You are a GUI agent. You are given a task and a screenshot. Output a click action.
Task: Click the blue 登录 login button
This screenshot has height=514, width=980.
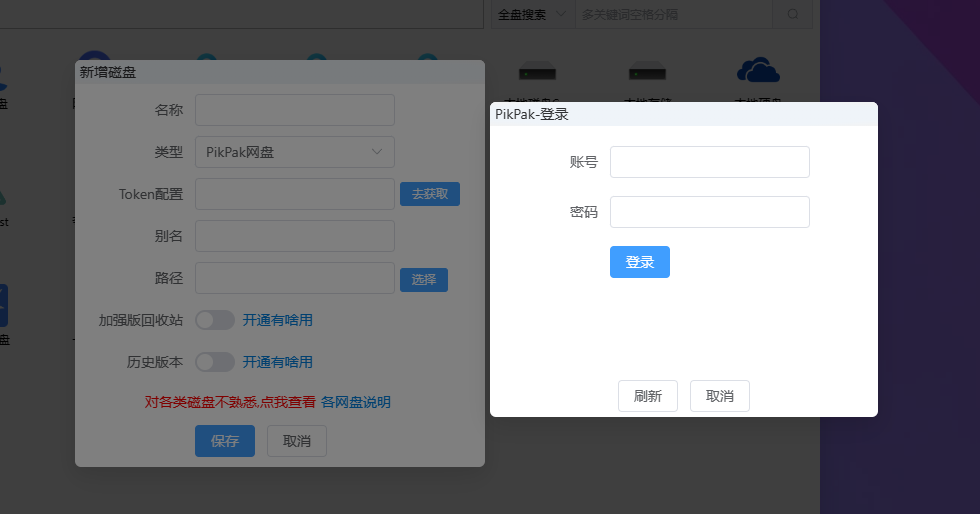[639, 262]
